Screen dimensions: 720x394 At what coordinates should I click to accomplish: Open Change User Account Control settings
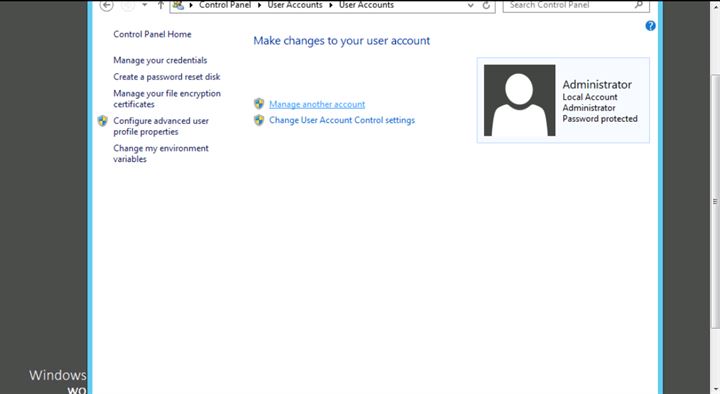point(342,120)
